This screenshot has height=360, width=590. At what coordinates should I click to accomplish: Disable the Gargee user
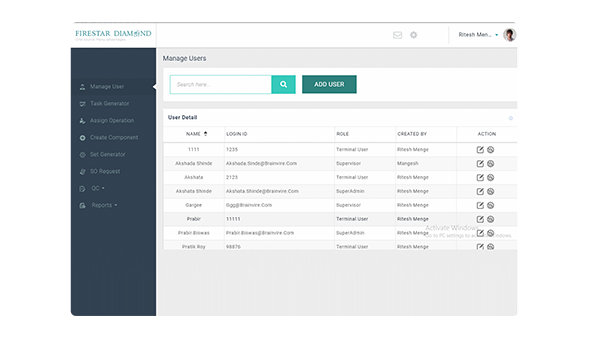pos(491,205)
